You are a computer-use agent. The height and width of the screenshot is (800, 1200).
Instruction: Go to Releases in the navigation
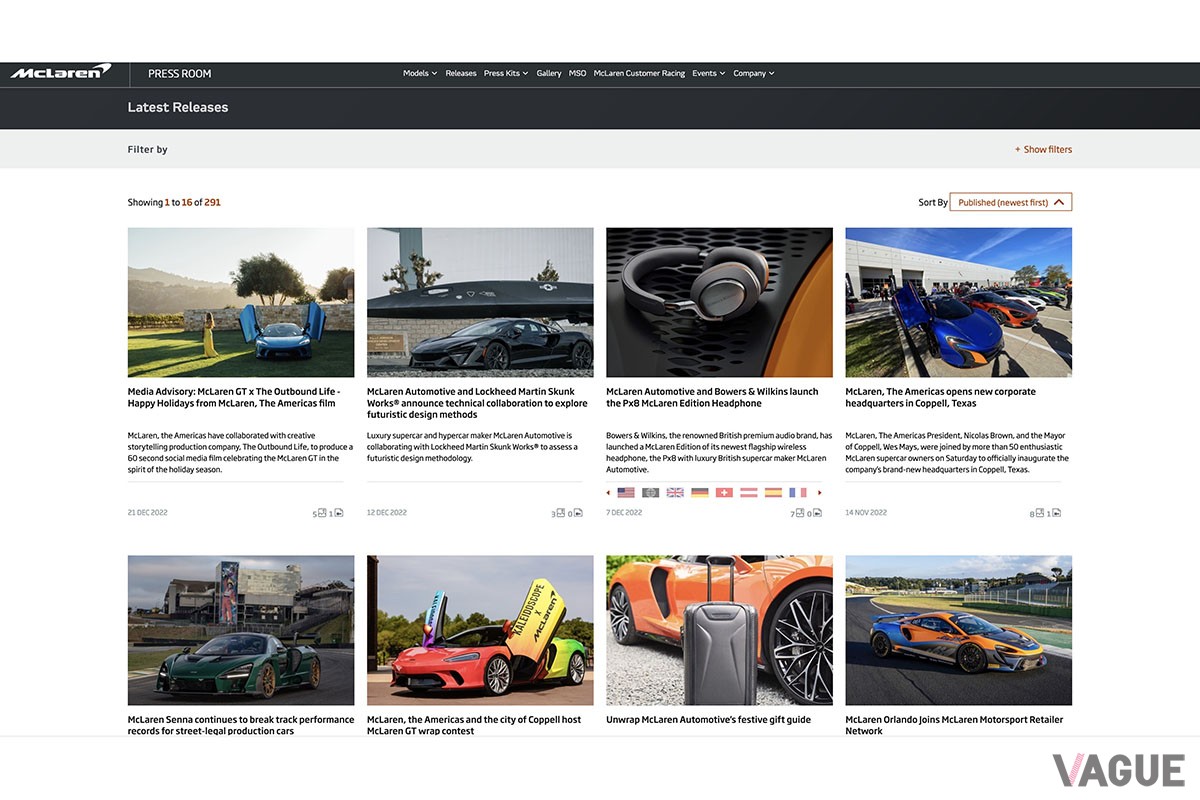click(461, 73)
